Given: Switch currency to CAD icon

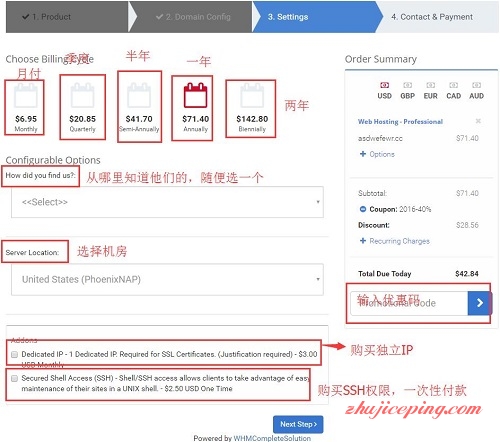Looking at the screenshot, I should [453, 85].
